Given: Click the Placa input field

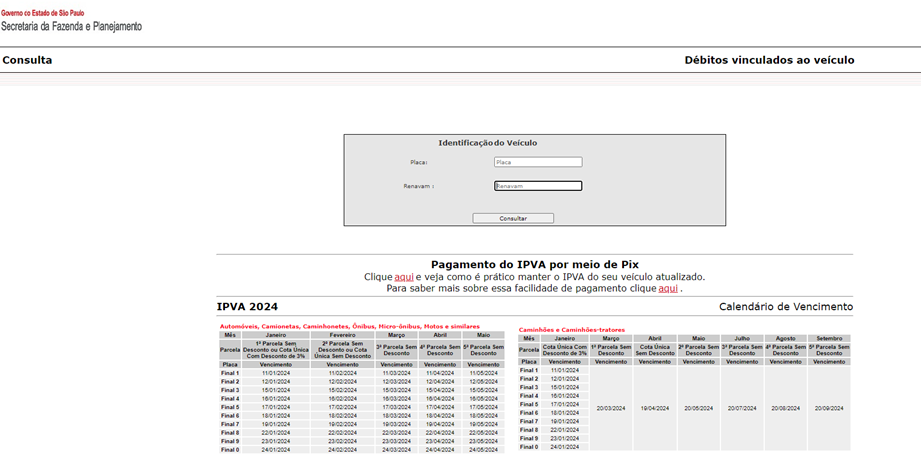Looking at the screenshot, I should (538, 161).
